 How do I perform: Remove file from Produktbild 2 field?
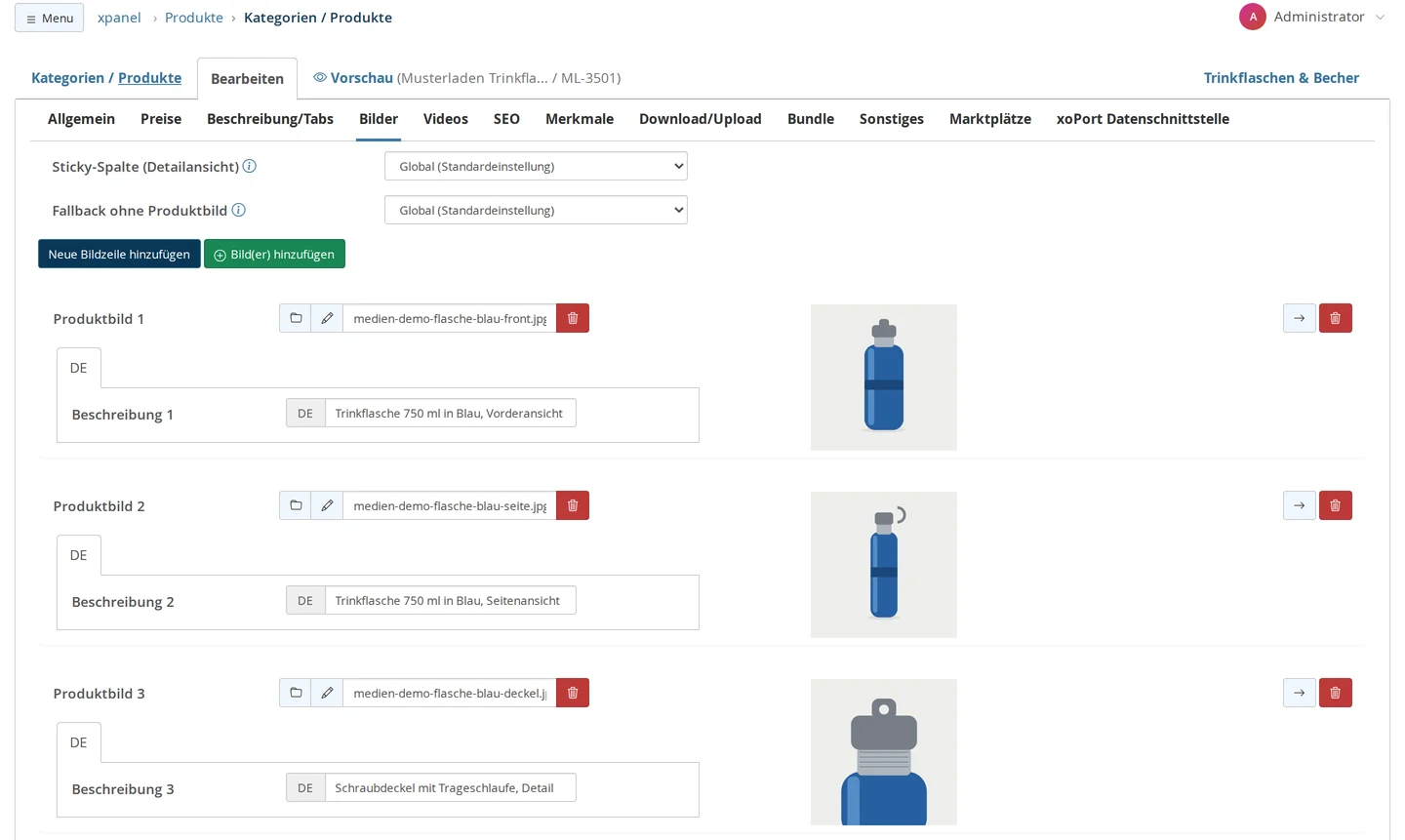click(573, 505)
